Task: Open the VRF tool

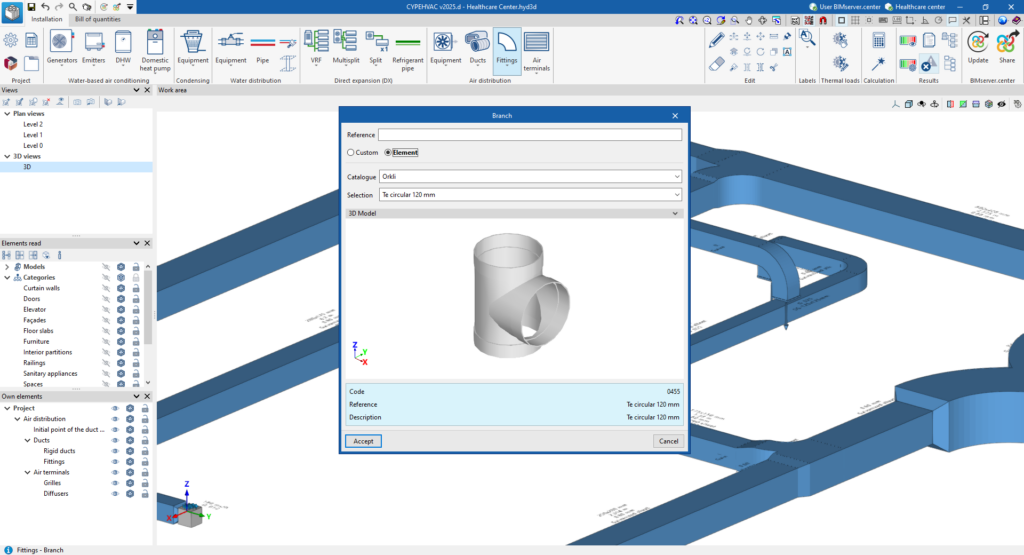Action: point(316,48)
